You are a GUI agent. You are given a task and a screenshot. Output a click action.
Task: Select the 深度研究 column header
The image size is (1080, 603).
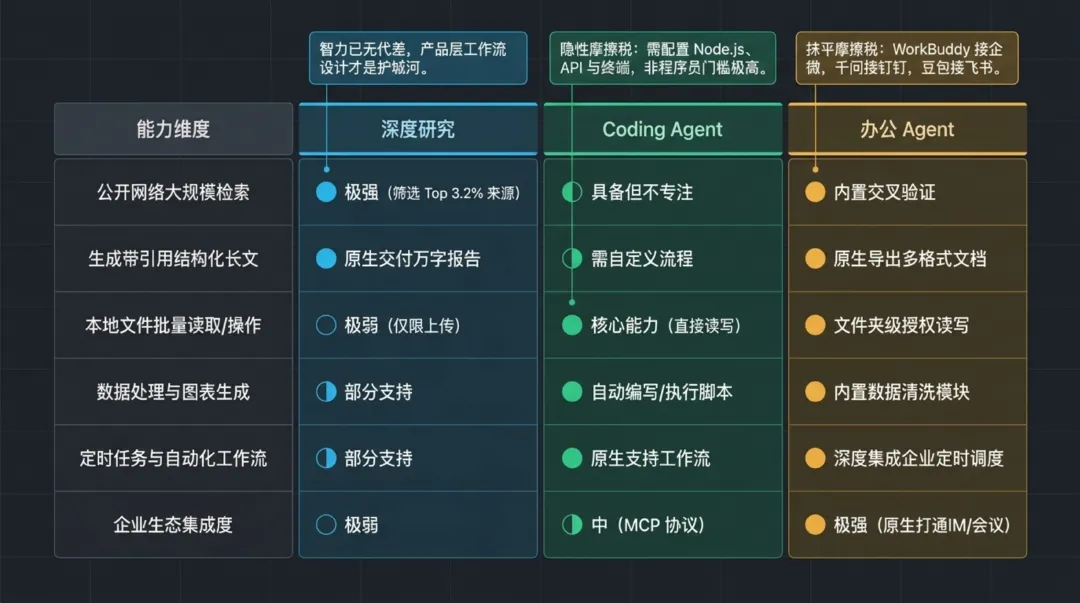pyautogui.click(x=418, y=129)
